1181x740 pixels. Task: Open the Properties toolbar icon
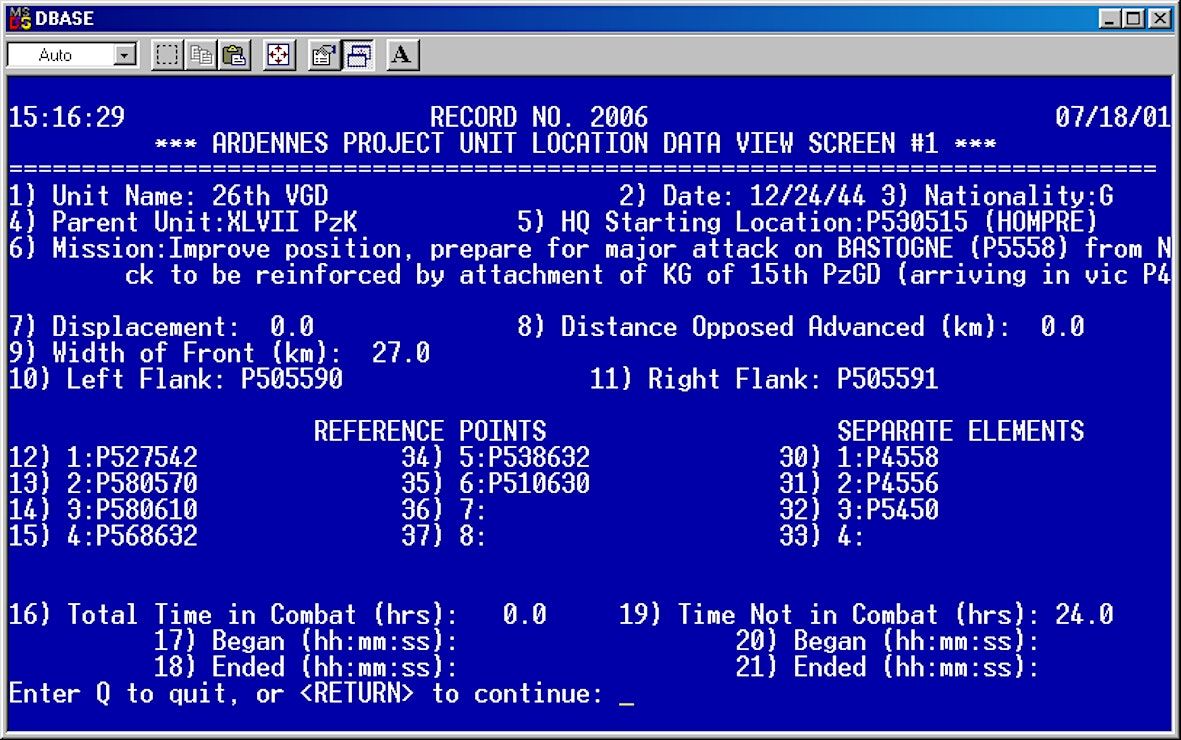[x=322, y=56]
